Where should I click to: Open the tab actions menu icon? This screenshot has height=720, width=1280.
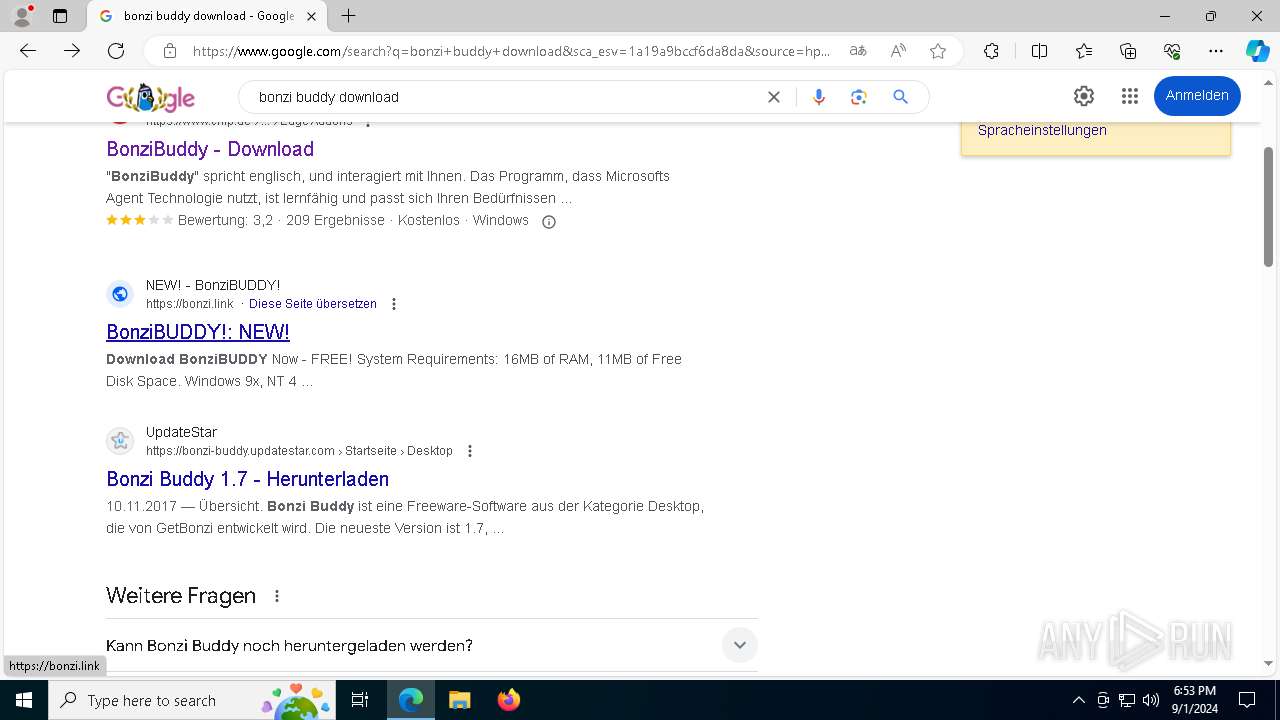tap(60, 16)
